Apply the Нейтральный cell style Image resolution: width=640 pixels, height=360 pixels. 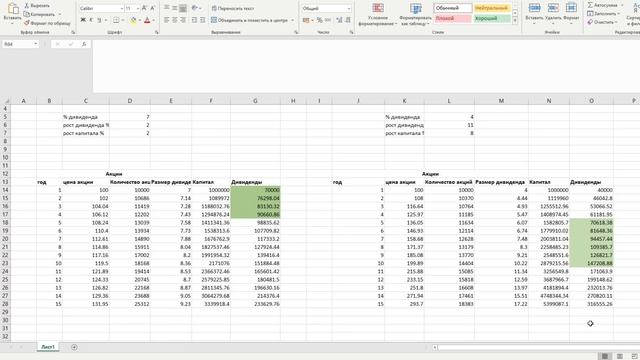click(492, 8)
